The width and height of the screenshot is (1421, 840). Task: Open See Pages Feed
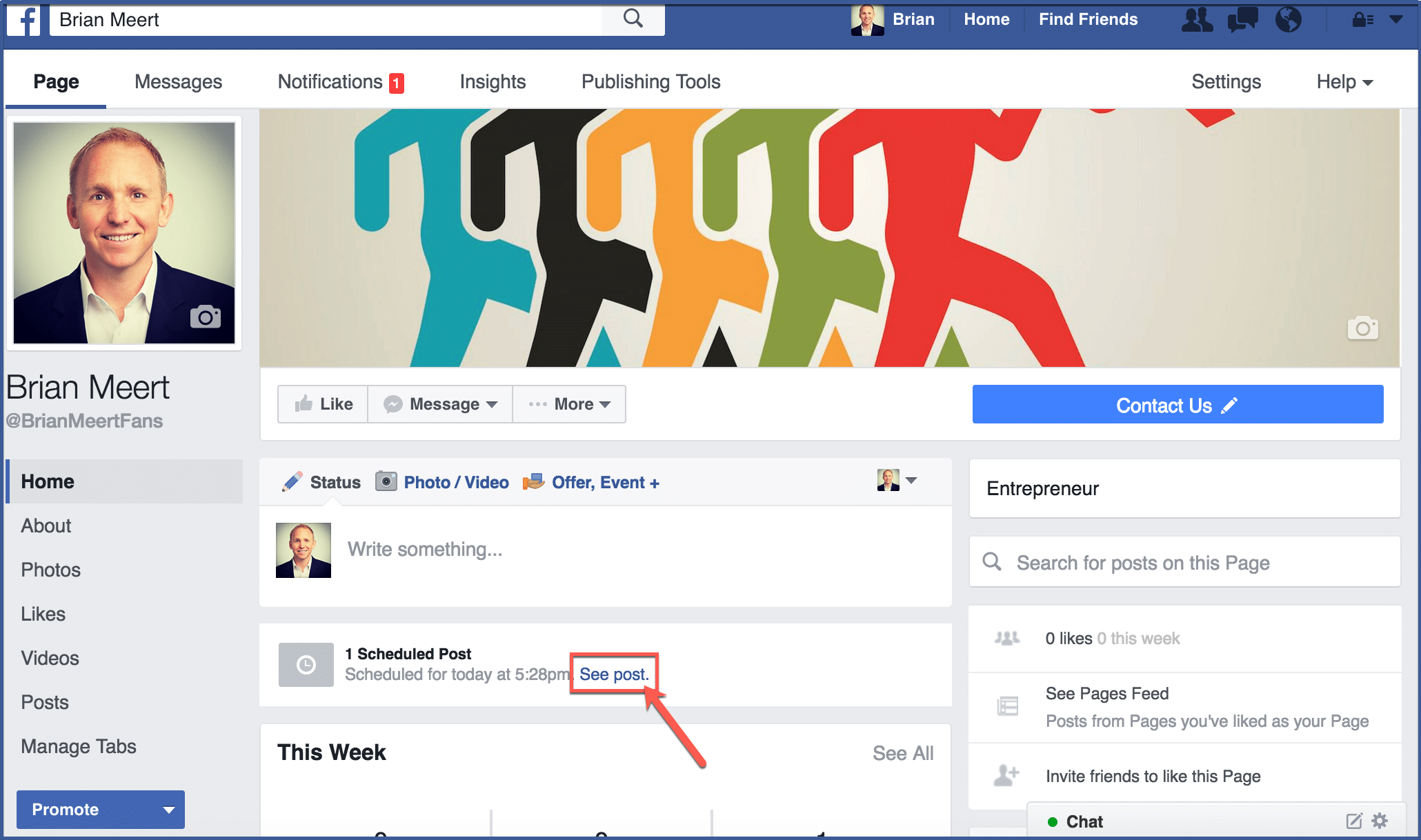1106,694
